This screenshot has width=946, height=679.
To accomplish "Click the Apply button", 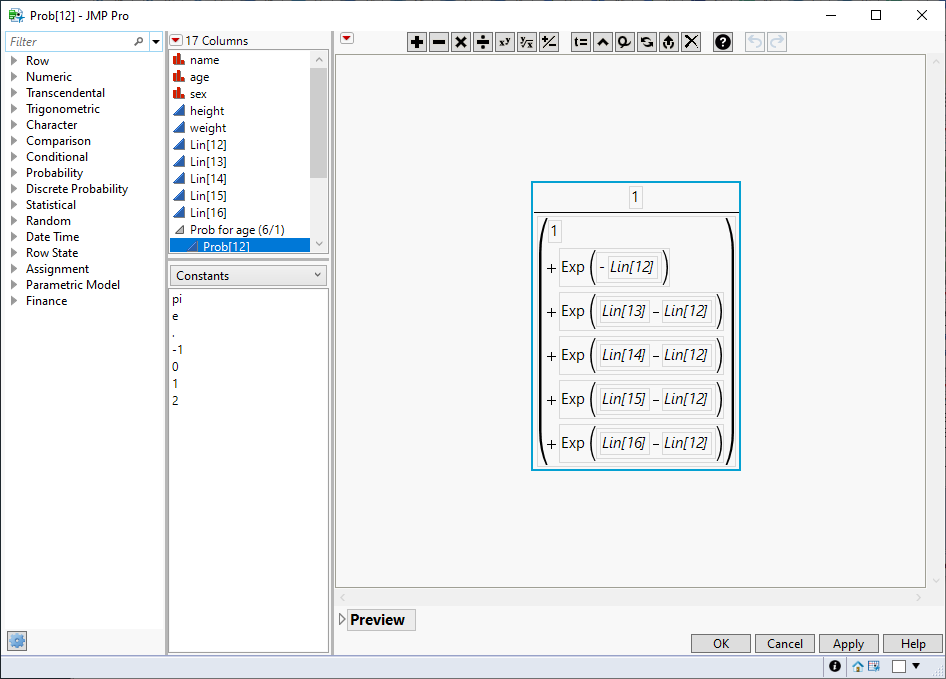I will pyautogui.click(x=848, y=644).
